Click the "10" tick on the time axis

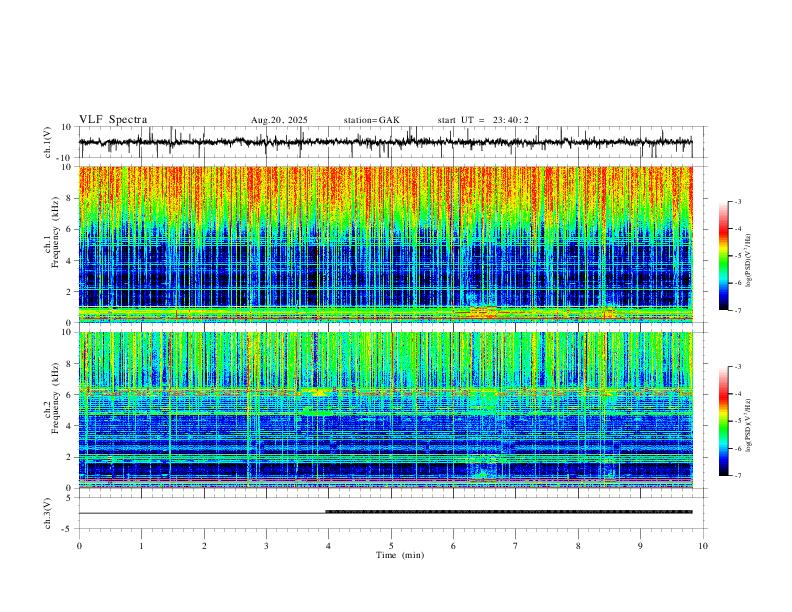pyautogui.click(x=703, y=546)
